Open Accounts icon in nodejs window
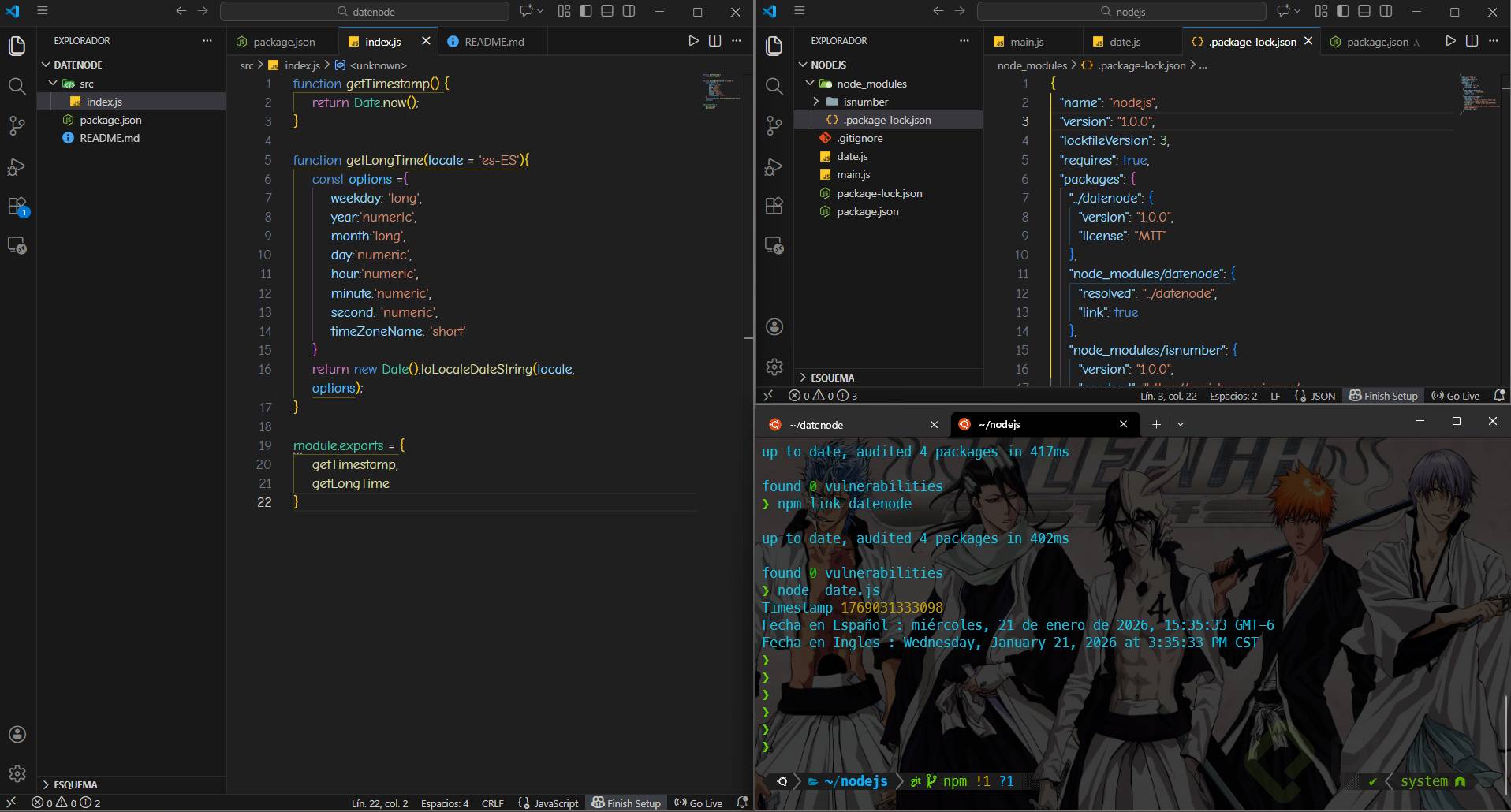 tap(774, 327)
